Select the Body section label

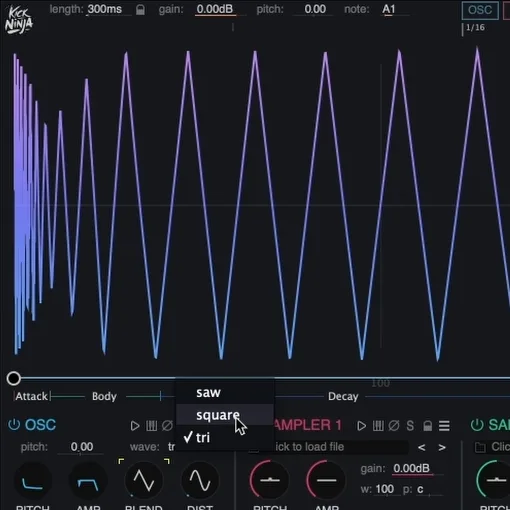[104, 396]
